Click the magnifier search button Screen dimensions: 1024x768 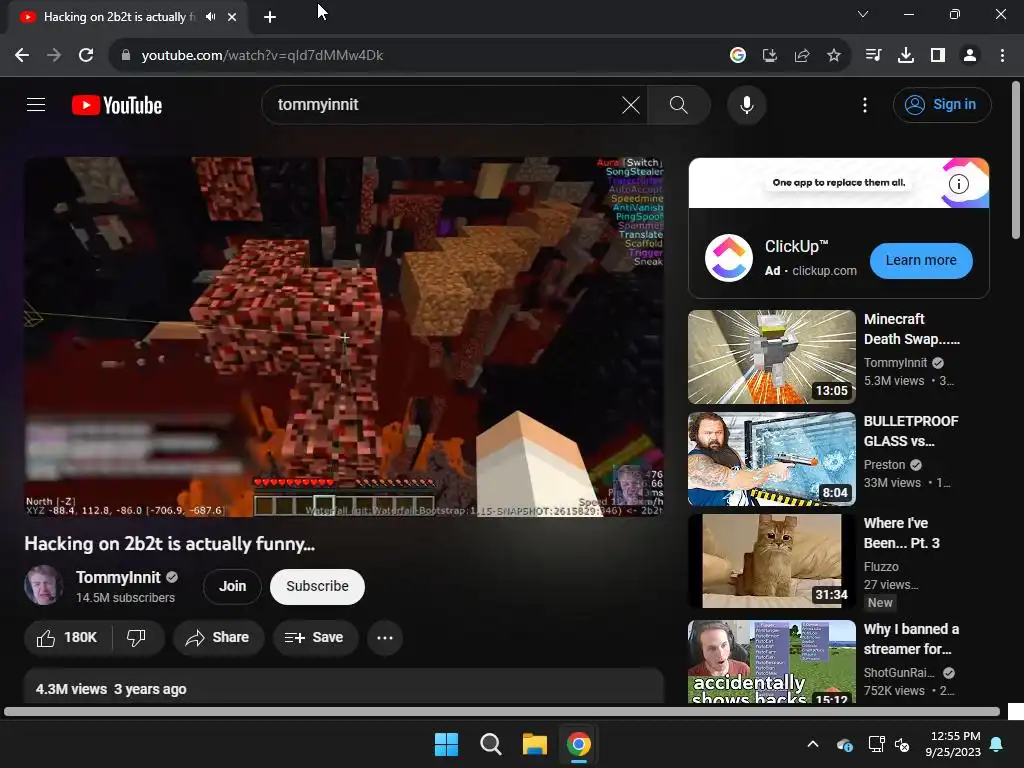679,104
